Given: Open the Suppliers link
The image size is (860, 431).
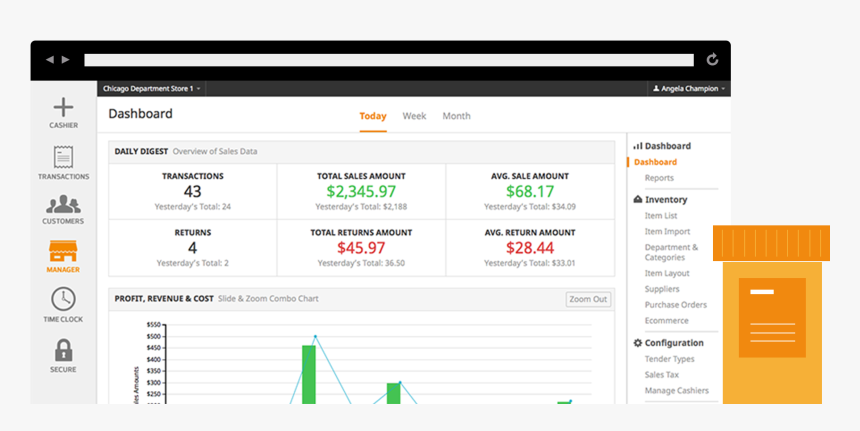Looking at the screenshot, I should (662, 289).
